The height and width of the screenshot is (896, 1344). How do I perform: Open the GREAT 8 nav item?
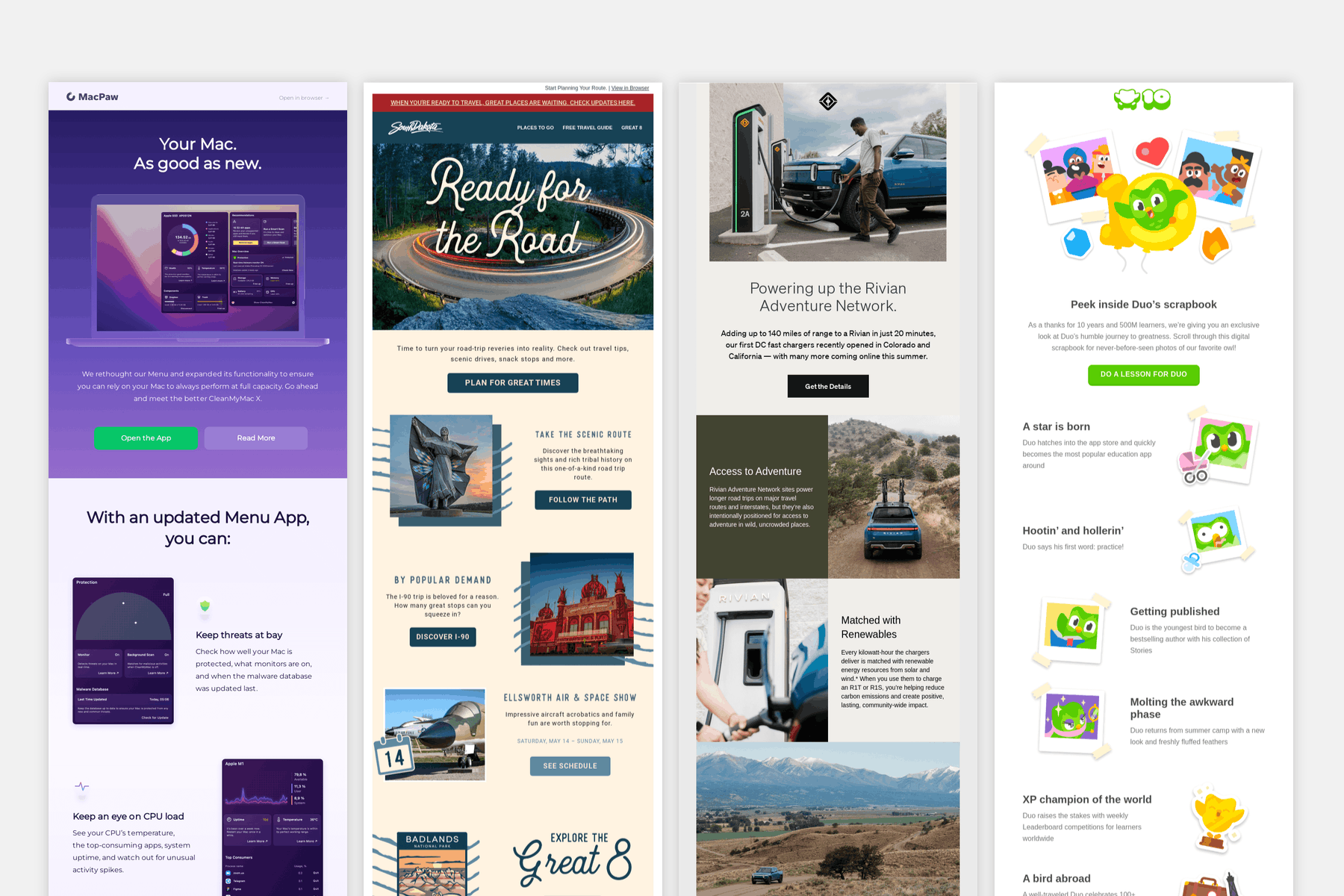pyautogui.click(x=632, y=127)
